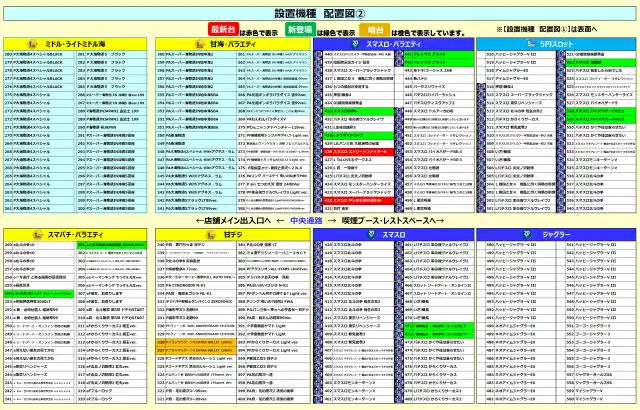Click the blue icon beside row 410
The width and height of the screenshot is (640, 410).
click(318, 326)
